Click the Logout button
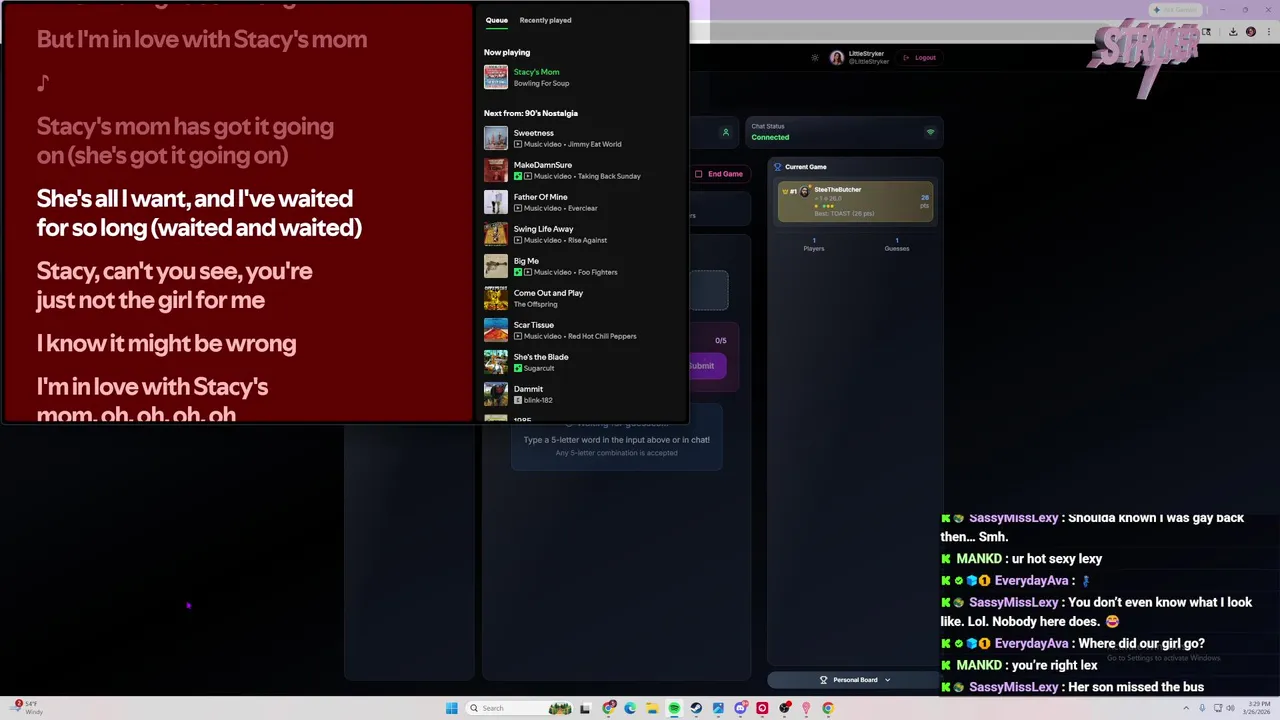Viewport: 1280px width, 720px height. pyautogui.click(x=920, y=58)
